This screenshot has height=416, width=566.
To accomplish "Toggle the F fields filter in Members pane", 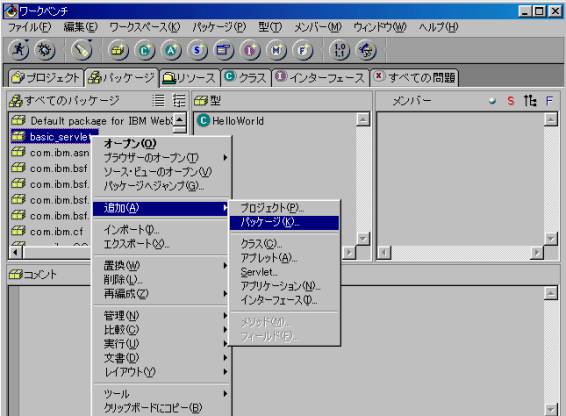I will [x=549, y=101].
